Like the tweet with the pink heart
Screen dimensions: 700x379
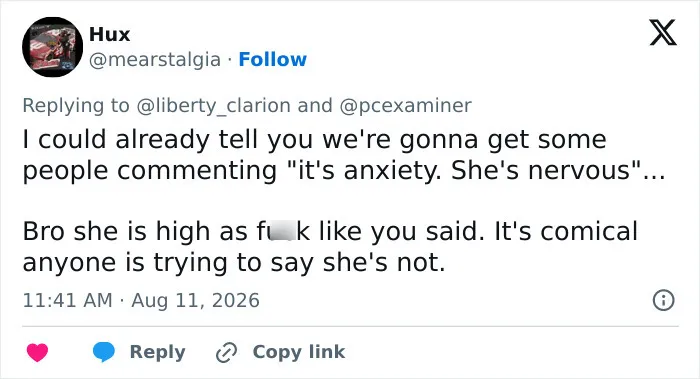[38, 352]
